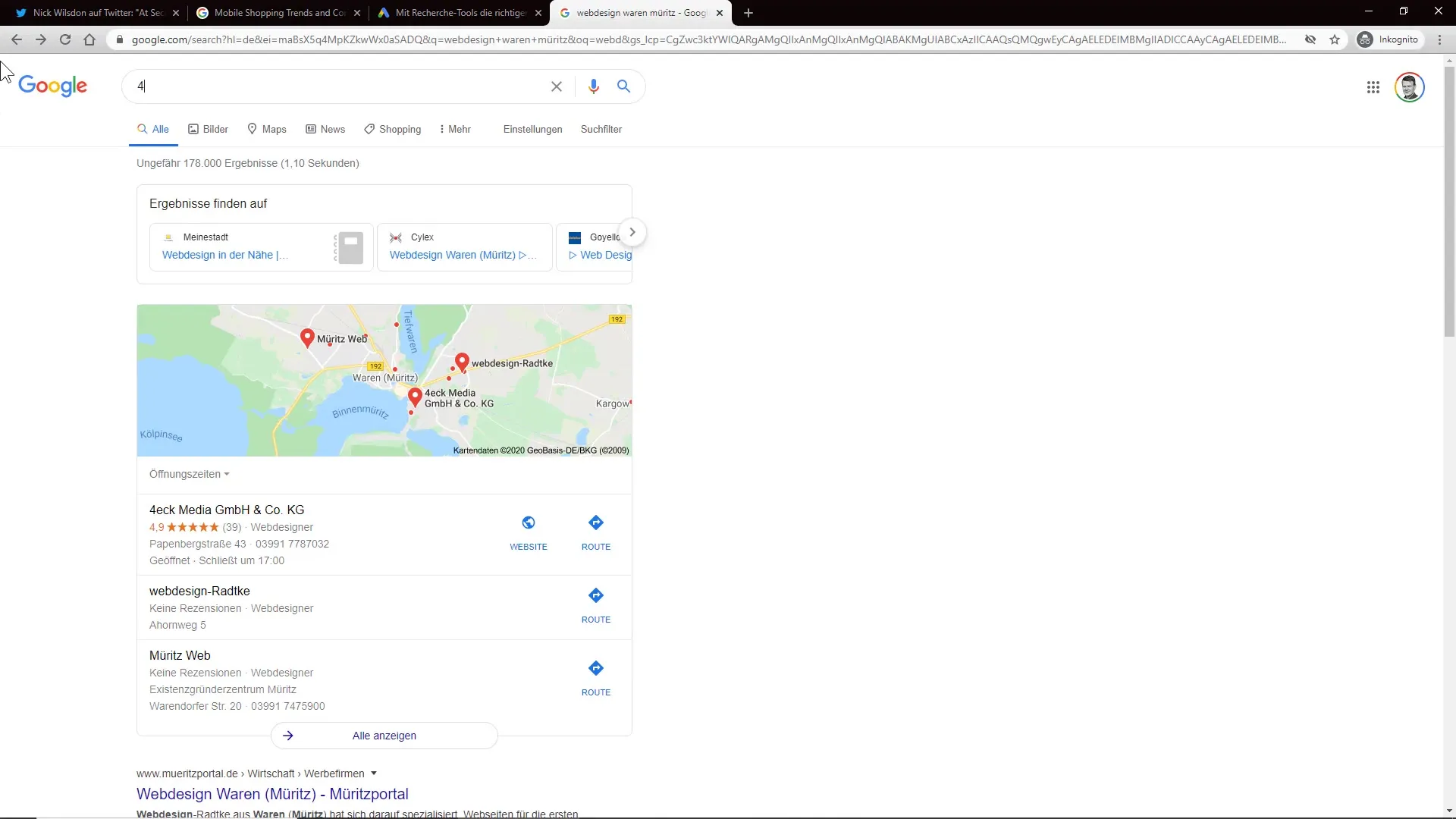
Task: Open the 4eck Media GmbH & Co. KG listing
Action: click(227, 510)
